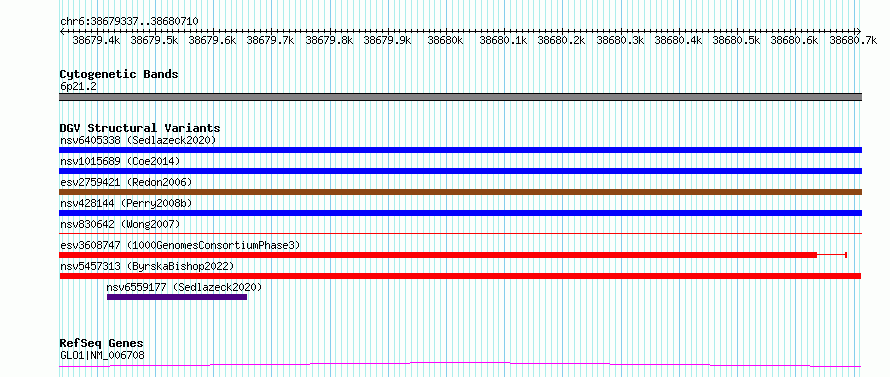Click the magenta GLO1 gene line

pyautogui.click(x=460, y=364)
